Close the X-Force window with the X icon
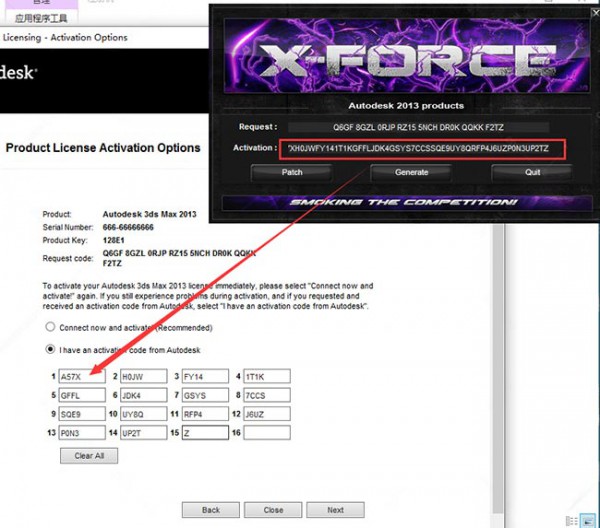 point(596,13)
